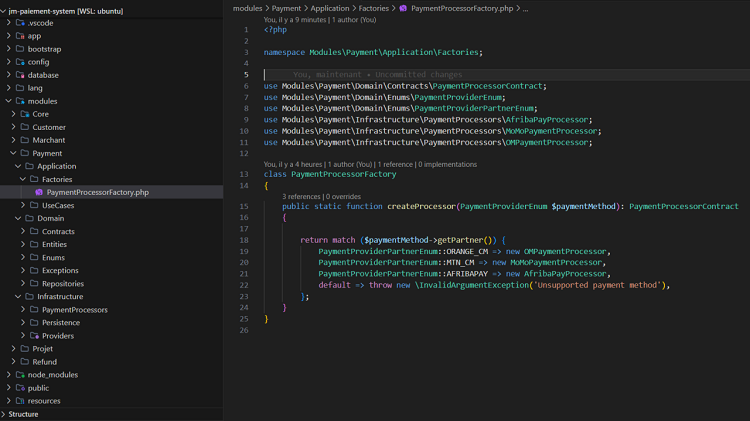This screenshot has width=750, height=421.
Task: Click AfribaPayProcessor import on line 9
Action: point(547,120)
